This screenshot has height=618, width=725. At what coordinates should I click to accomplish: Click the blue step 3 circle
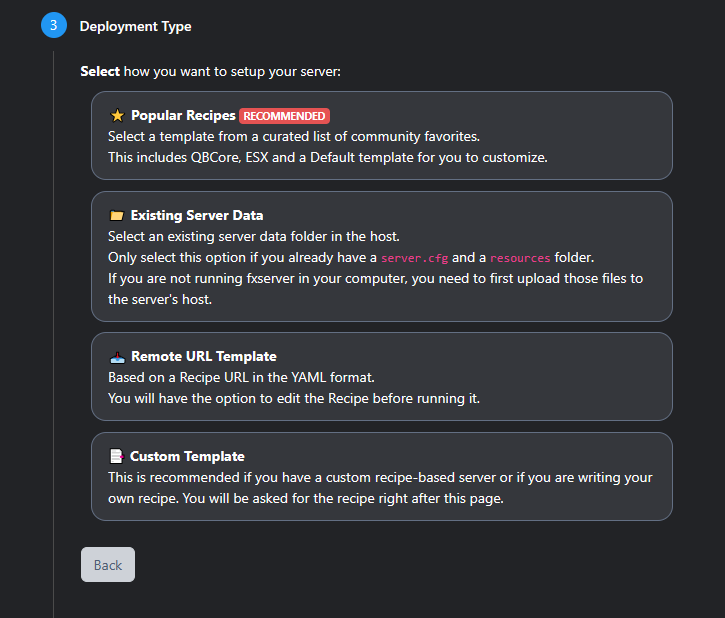pos(54,26)
